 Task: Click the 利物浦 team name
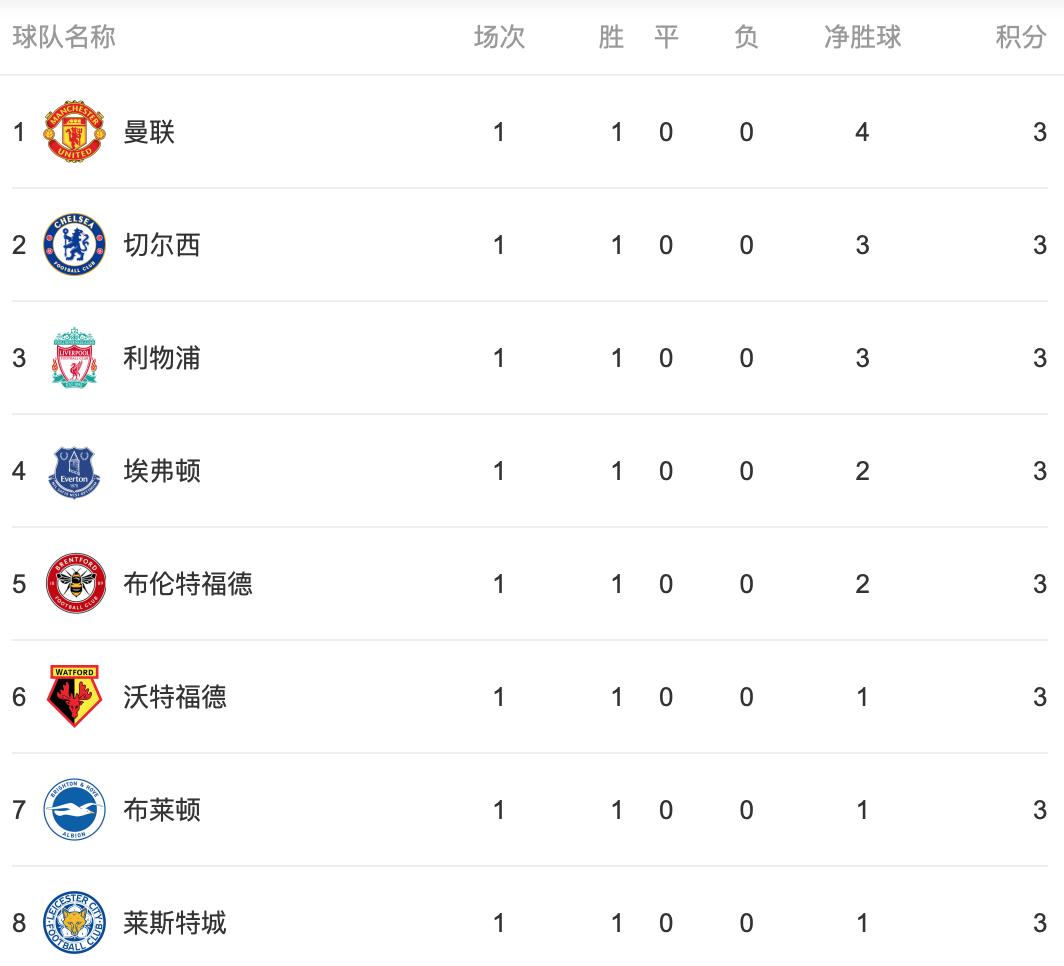(x=162, y=358)
